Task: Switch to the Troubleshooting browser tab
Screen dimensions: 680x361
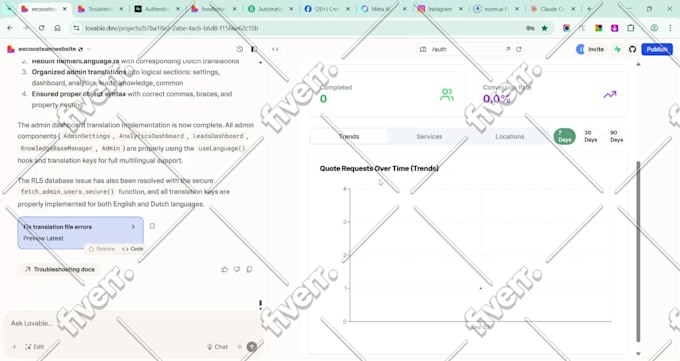Action: [101, 9]
